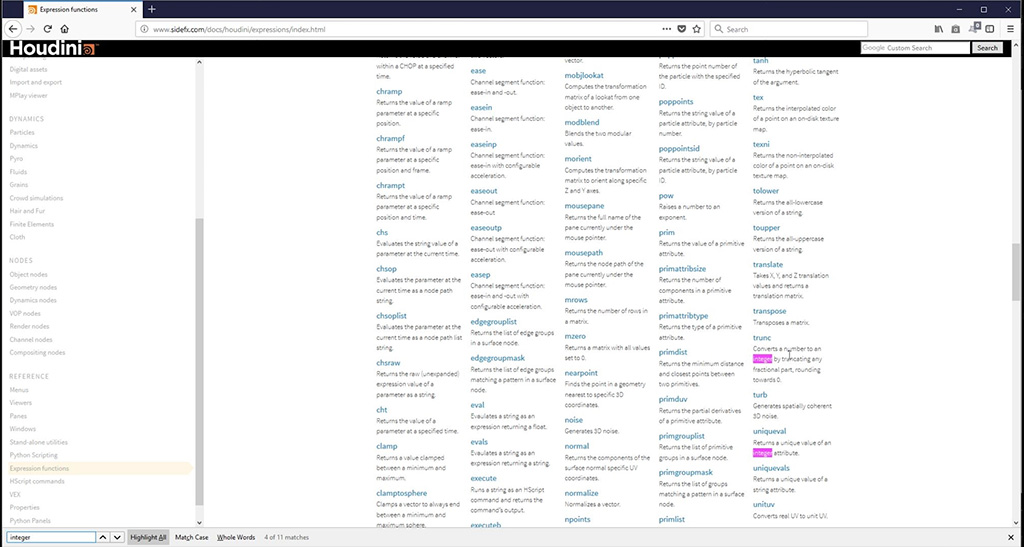Open Python Scripting in the sidebar
This screenshot has height=547, width=1024.
[31, 455]
